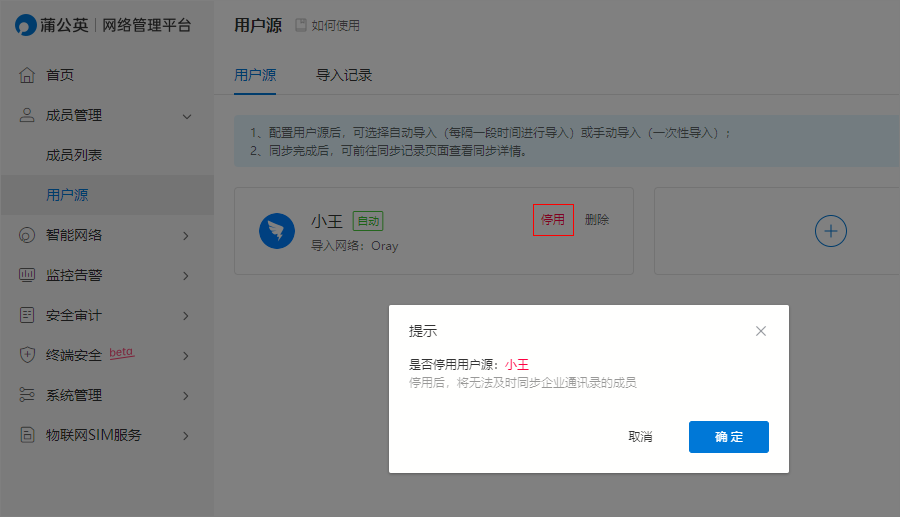Click the beta label next to 终端安全

click(122, 352)
